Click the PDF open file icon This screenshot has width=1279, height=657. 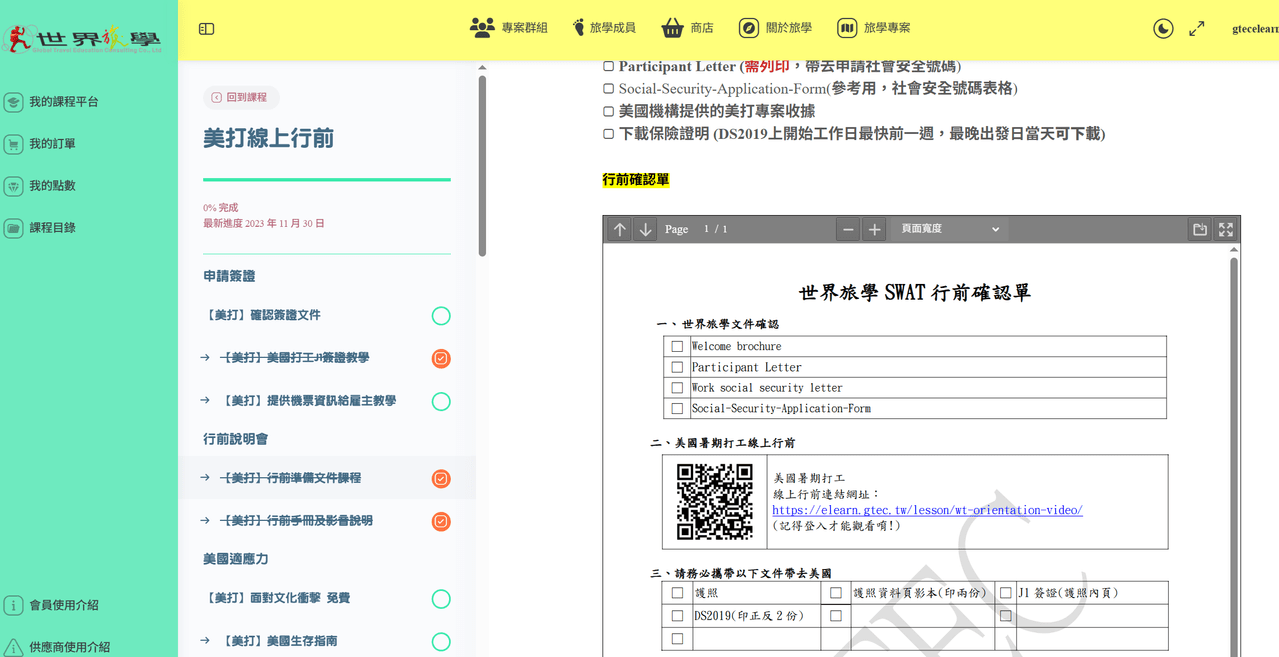pos(1200,229)
